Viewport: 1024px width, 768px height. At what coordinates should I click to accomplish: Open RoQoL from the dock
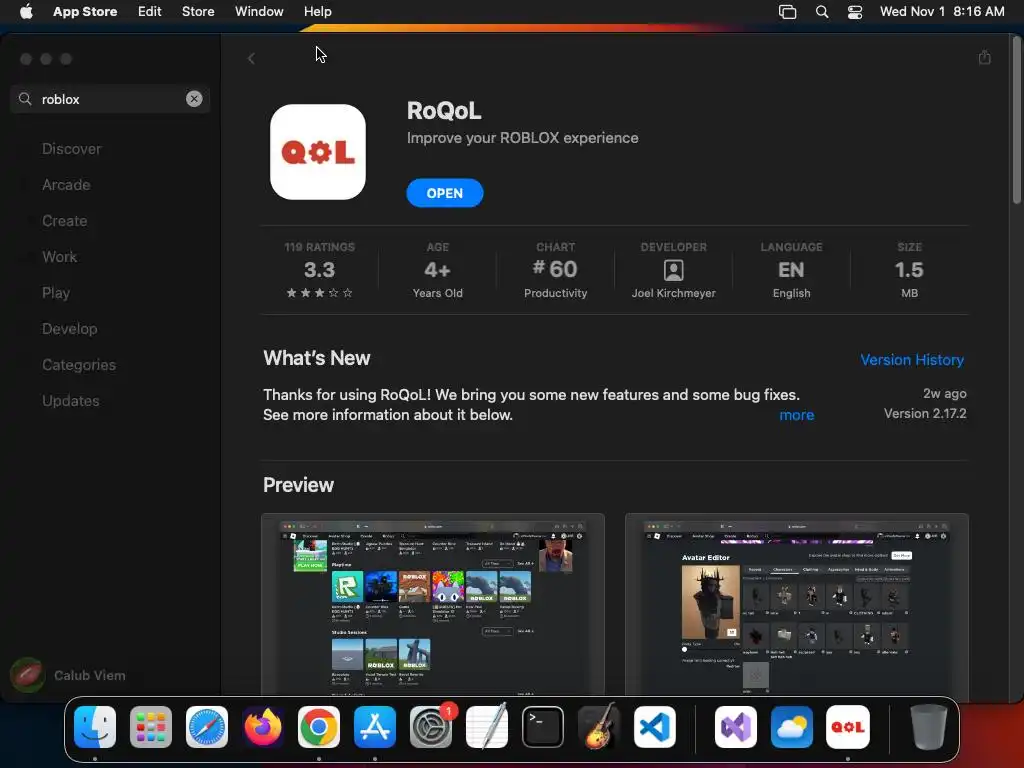tap(848, 727)
